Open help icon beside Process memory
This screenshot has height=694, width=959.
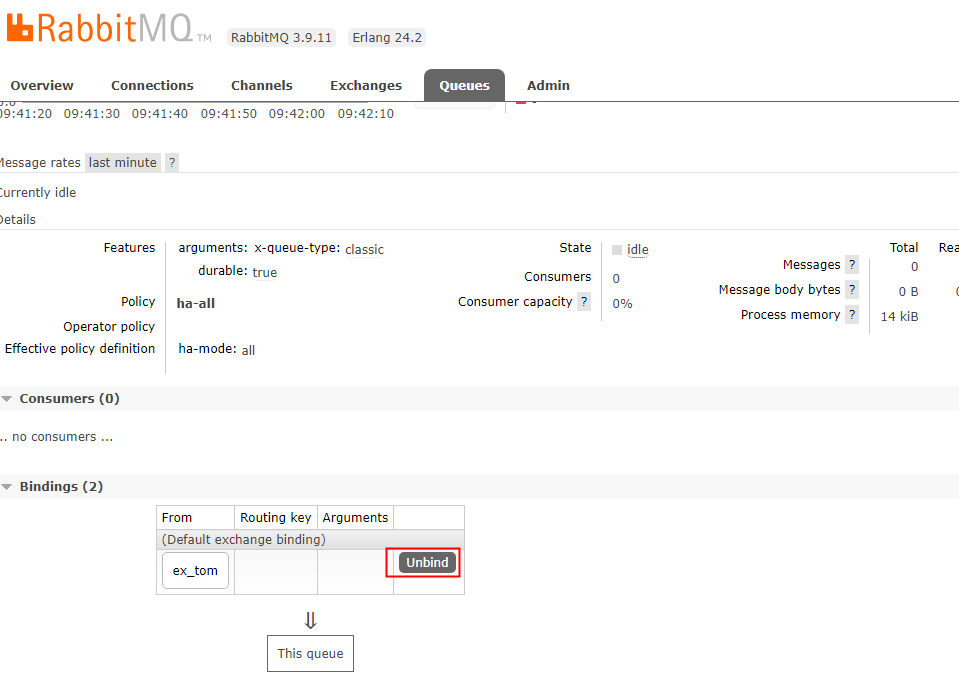point(852,314)
